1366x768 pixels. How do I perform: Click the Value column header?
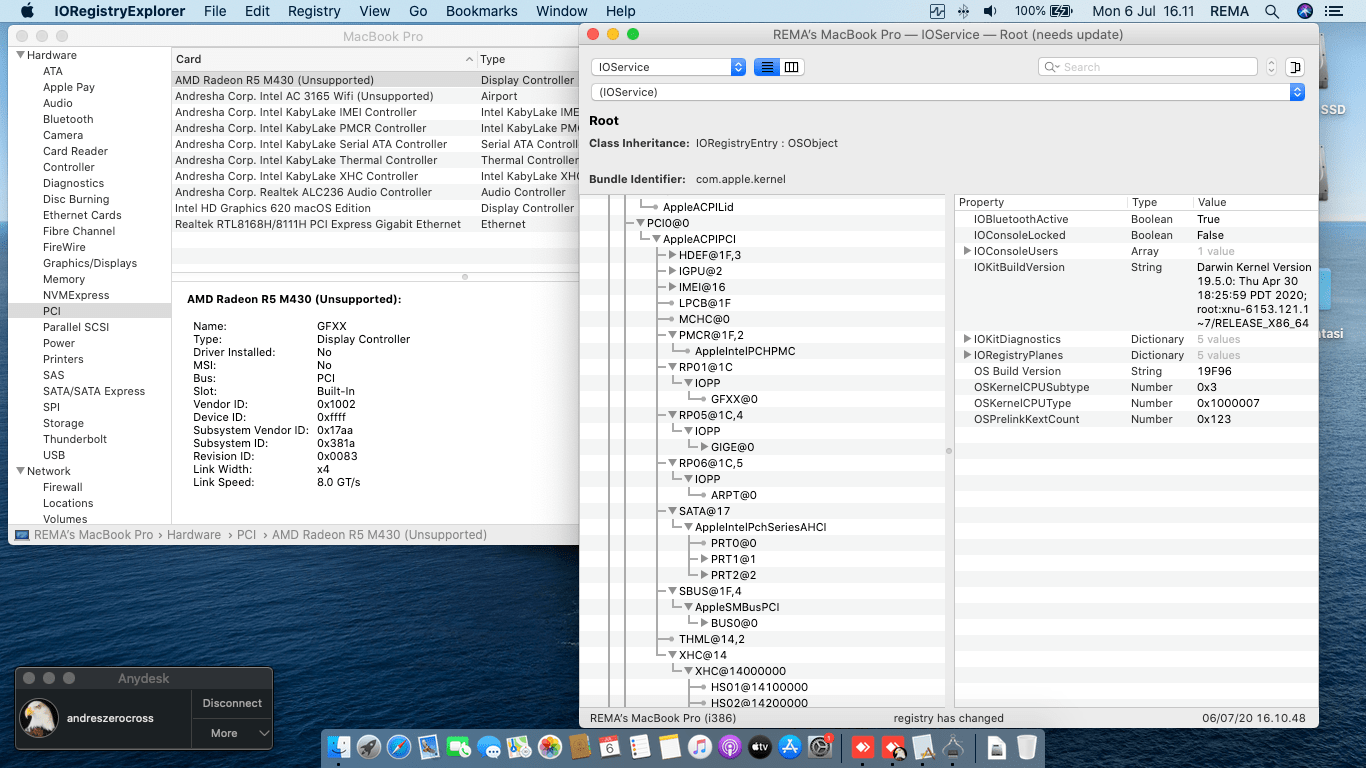pyautogui.click(x=1255, y=202)
